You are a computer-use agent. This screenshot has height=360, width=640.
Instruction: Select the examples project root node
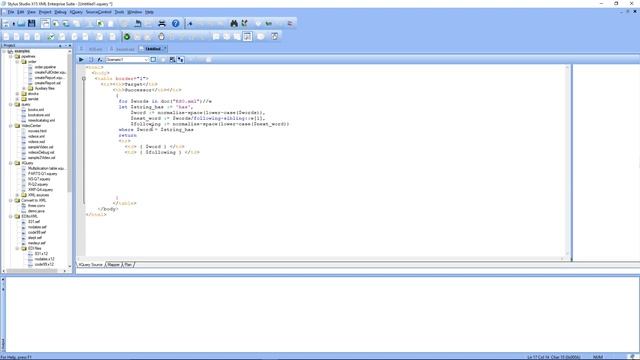(22, 51)
